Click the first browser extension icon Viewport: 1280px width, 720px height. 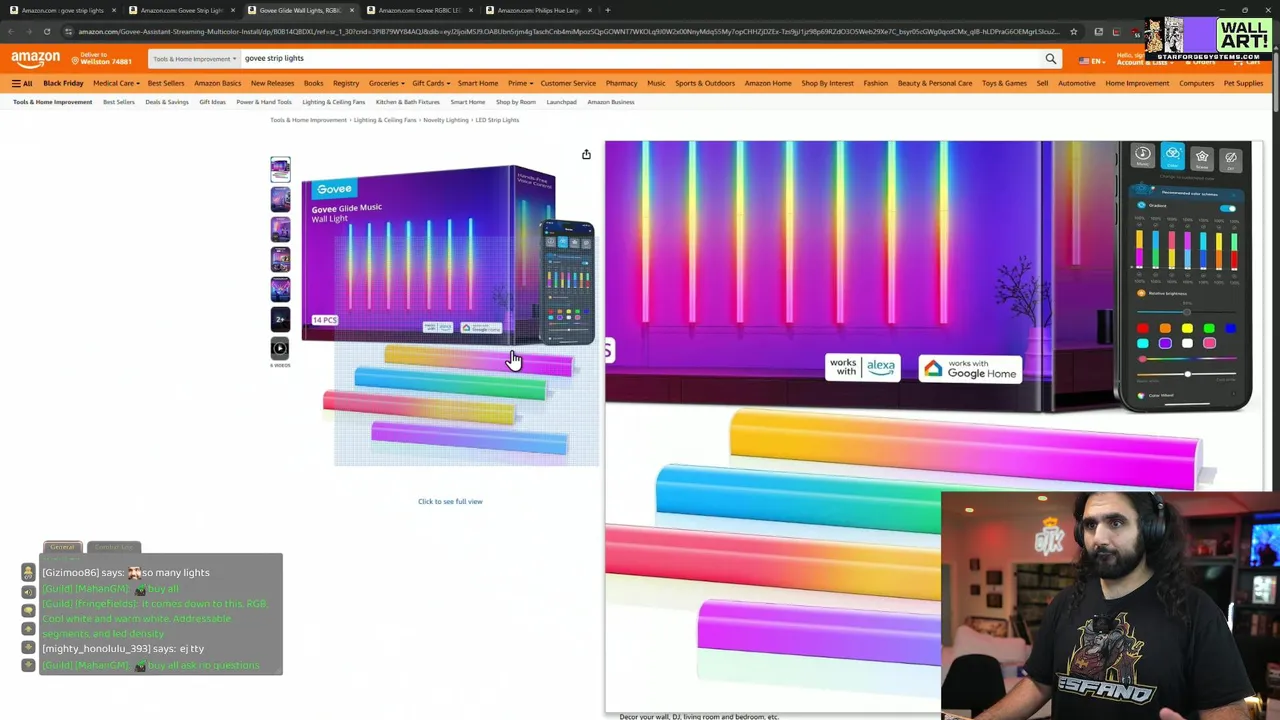(1098, 31)
